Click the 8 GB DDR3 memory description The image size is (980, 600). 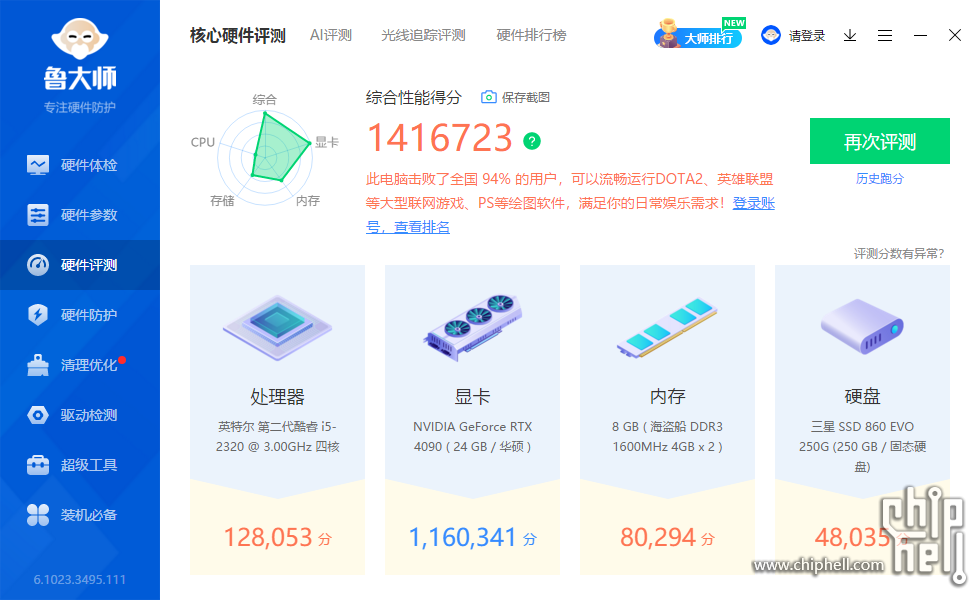point(668,436)
